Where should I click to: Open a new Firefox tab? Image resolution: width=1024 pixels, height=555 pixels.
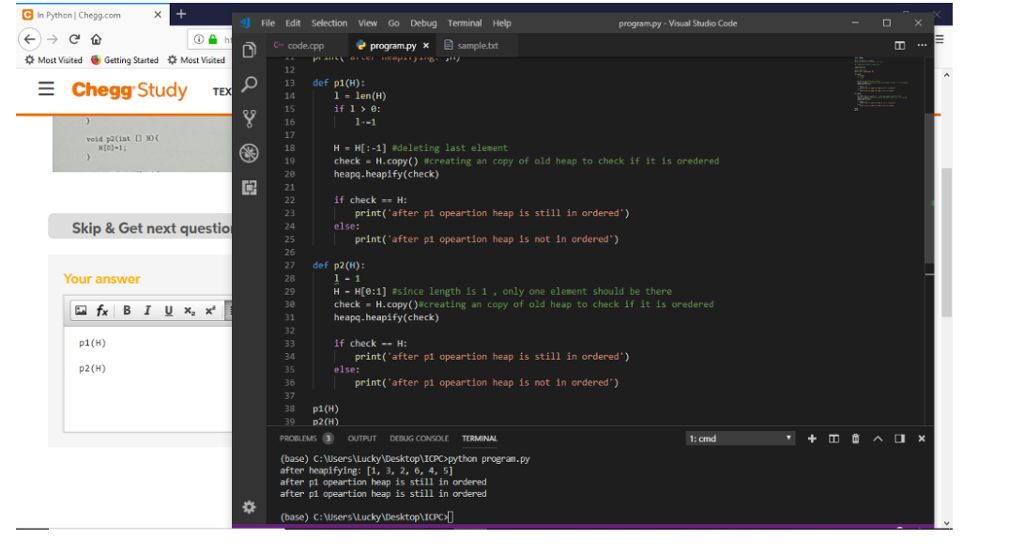pos(181,14)
